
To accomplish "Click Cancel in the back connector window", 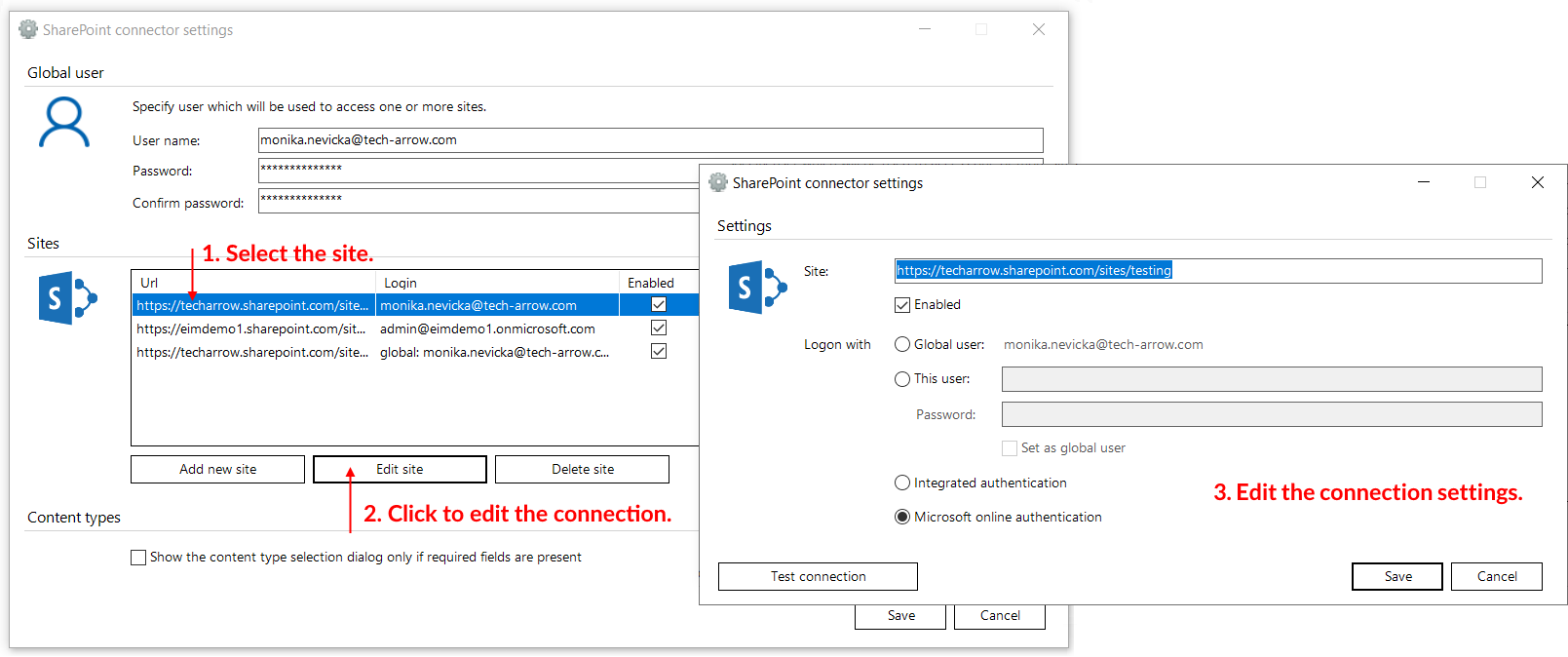I will coord(1000,616).
